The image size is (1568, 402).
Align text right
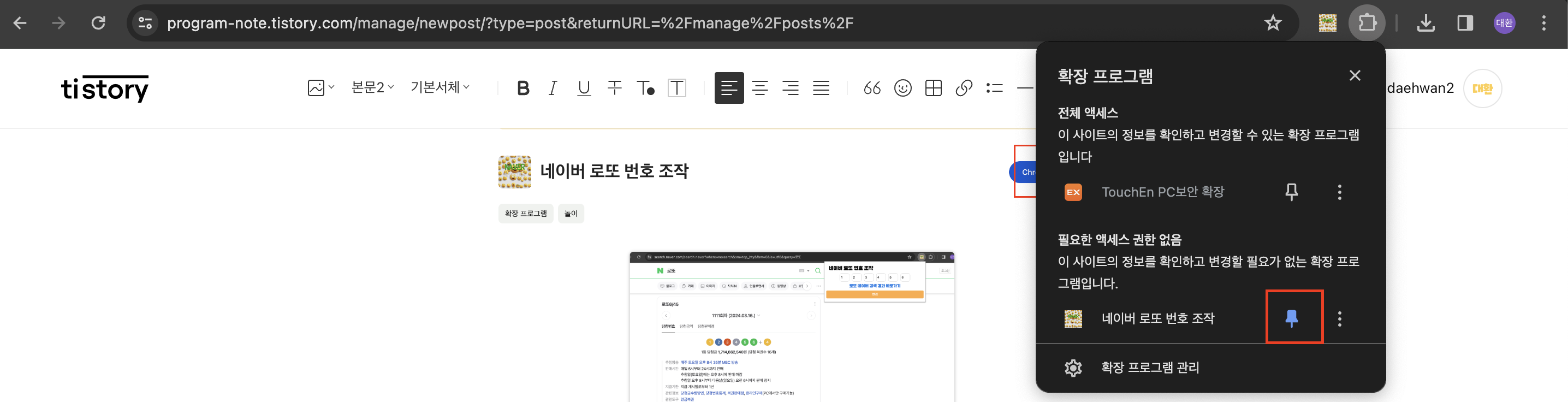(x=791, y=88)
